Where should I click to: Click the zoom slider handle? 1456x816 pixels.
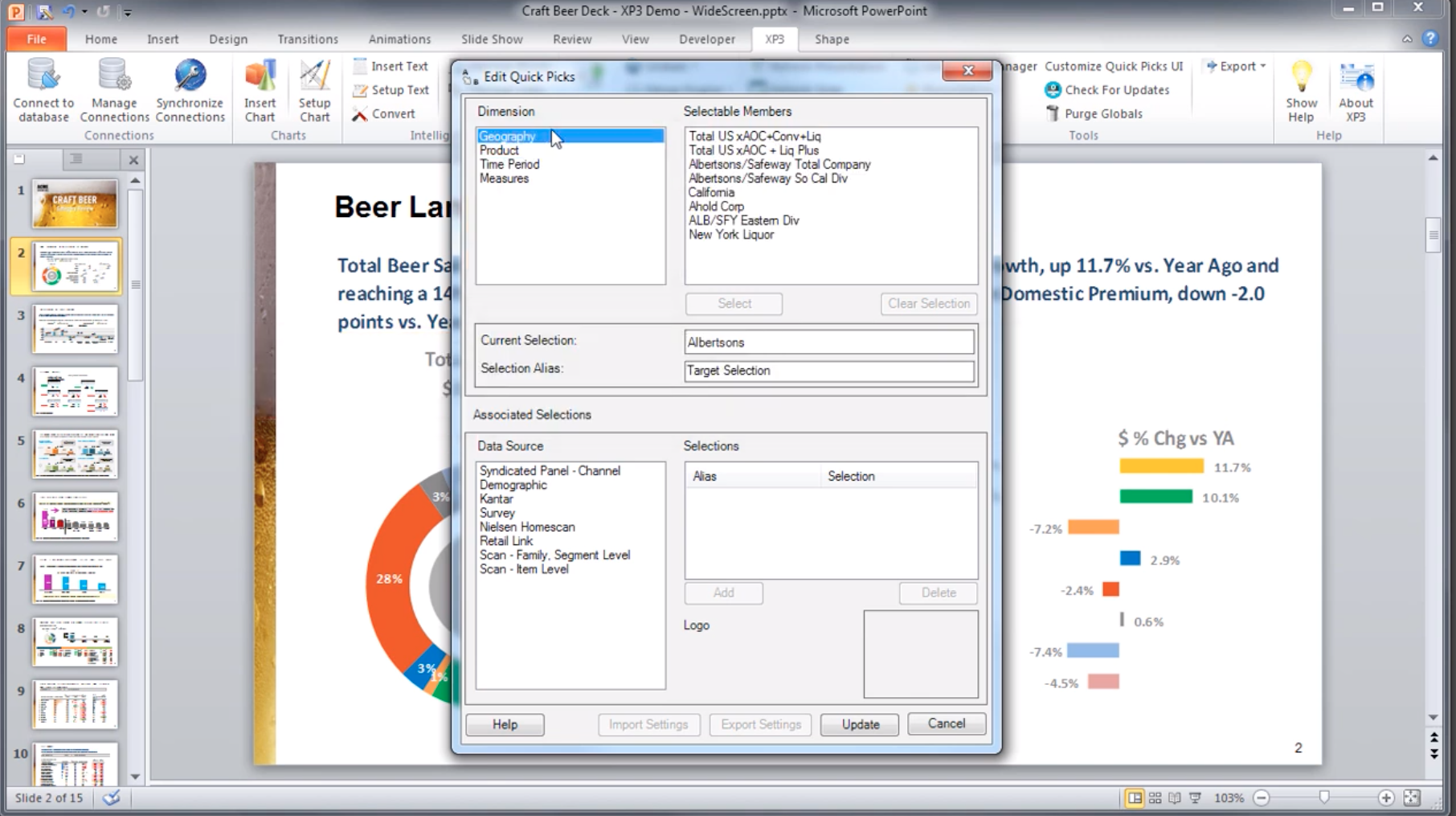(x=1324, y=798)
